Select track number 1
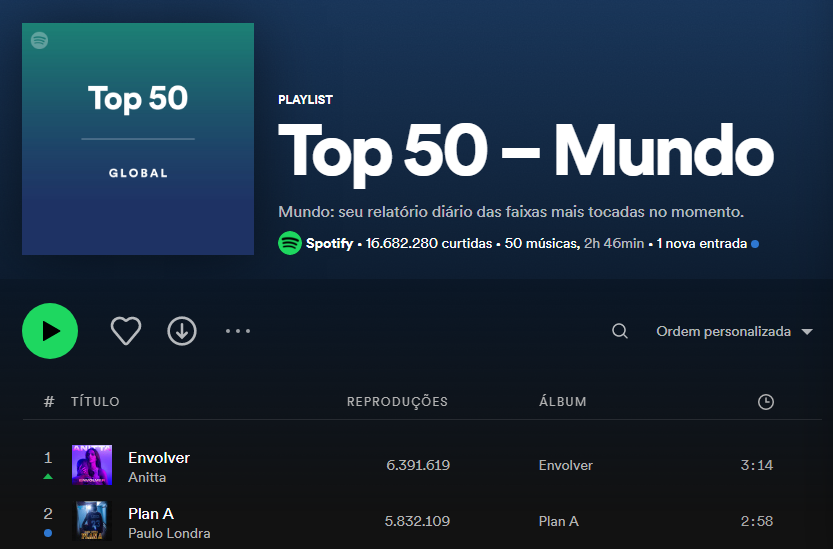This screenshot has height=549, width=833. click(48, 458)
